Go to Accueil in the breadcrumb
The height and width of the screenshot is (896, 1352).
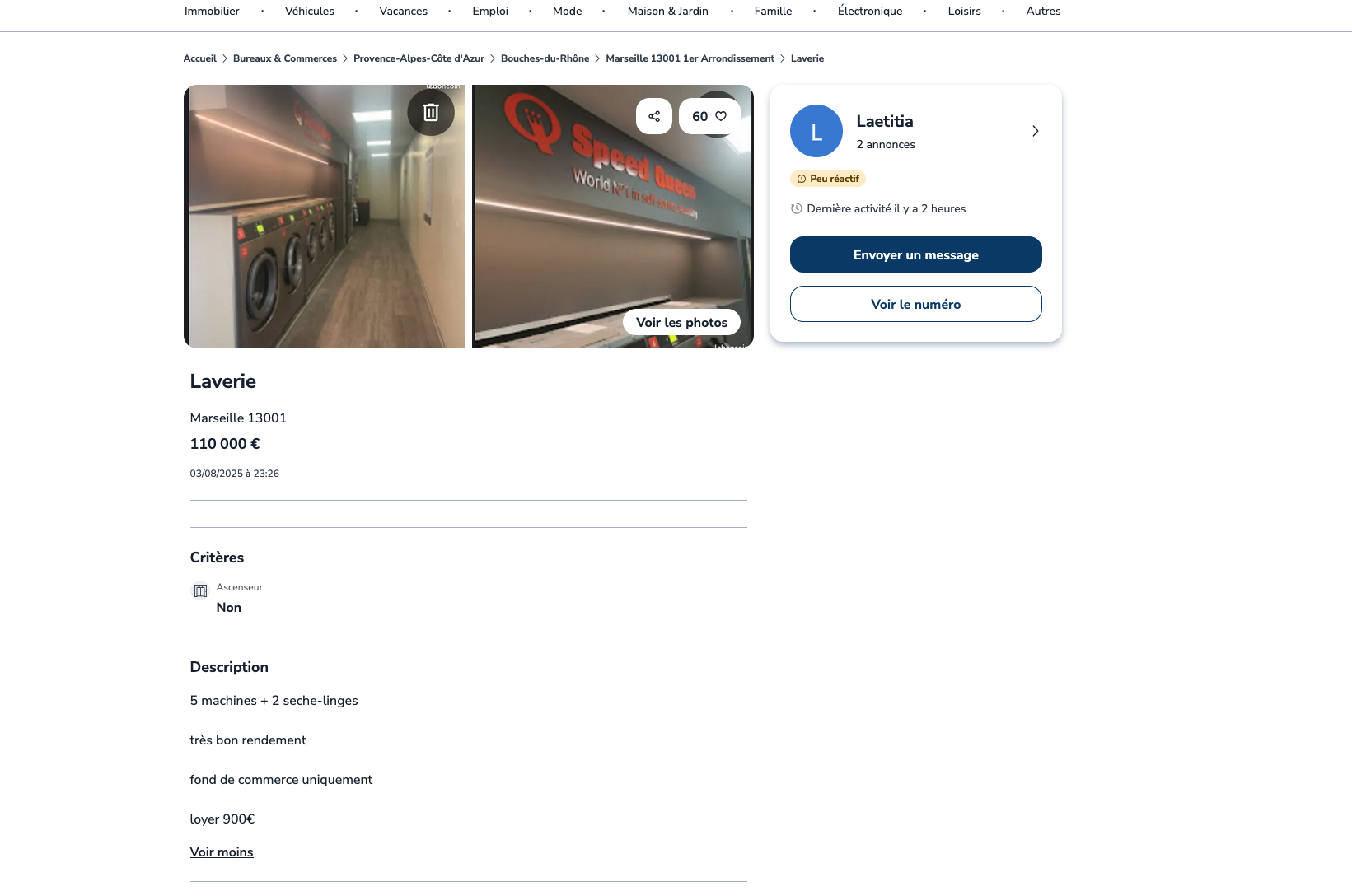point(200,58)
